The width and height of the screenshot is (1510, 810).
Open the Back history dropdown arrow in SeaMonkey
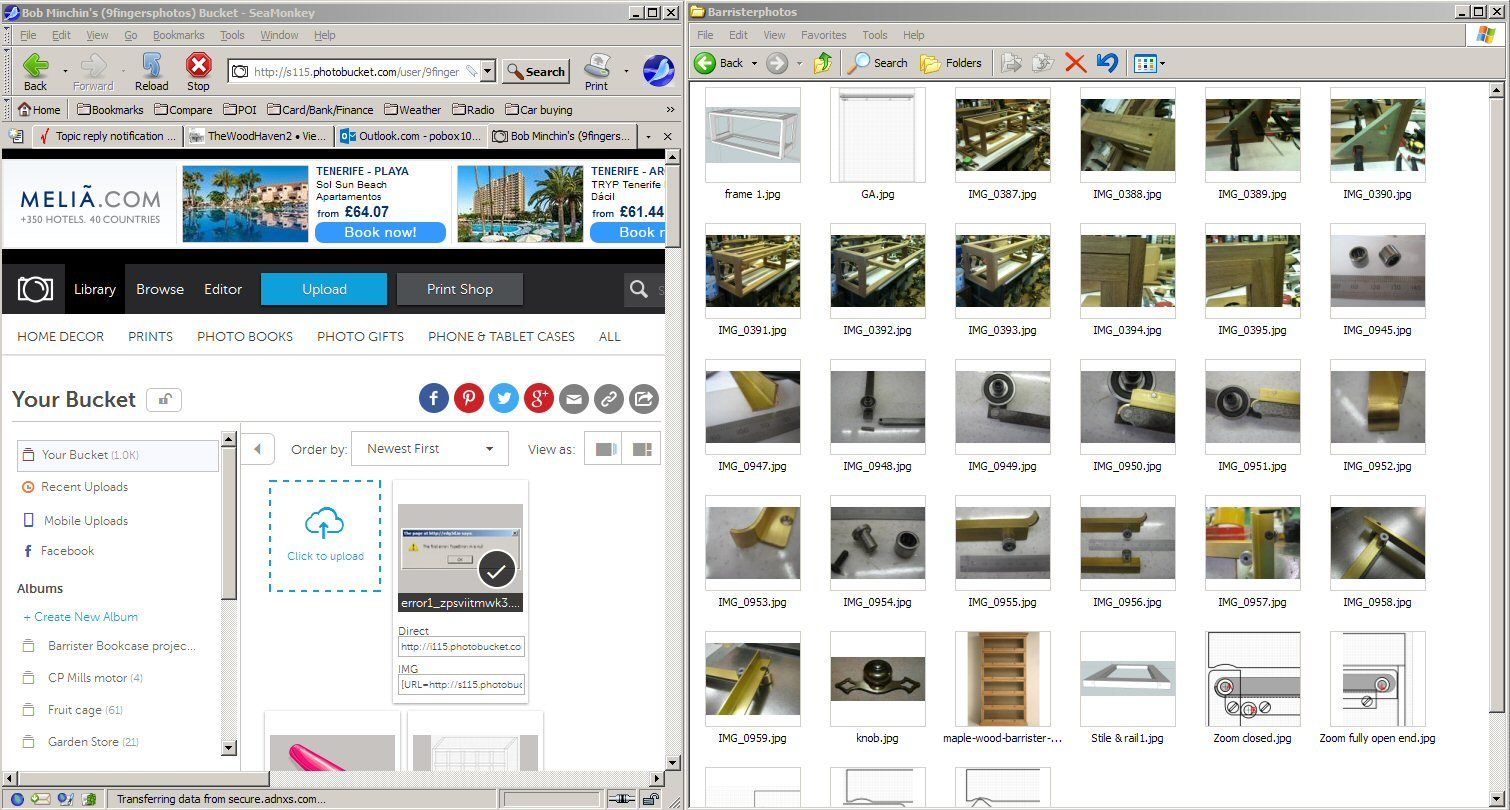[x=65, y=71]
